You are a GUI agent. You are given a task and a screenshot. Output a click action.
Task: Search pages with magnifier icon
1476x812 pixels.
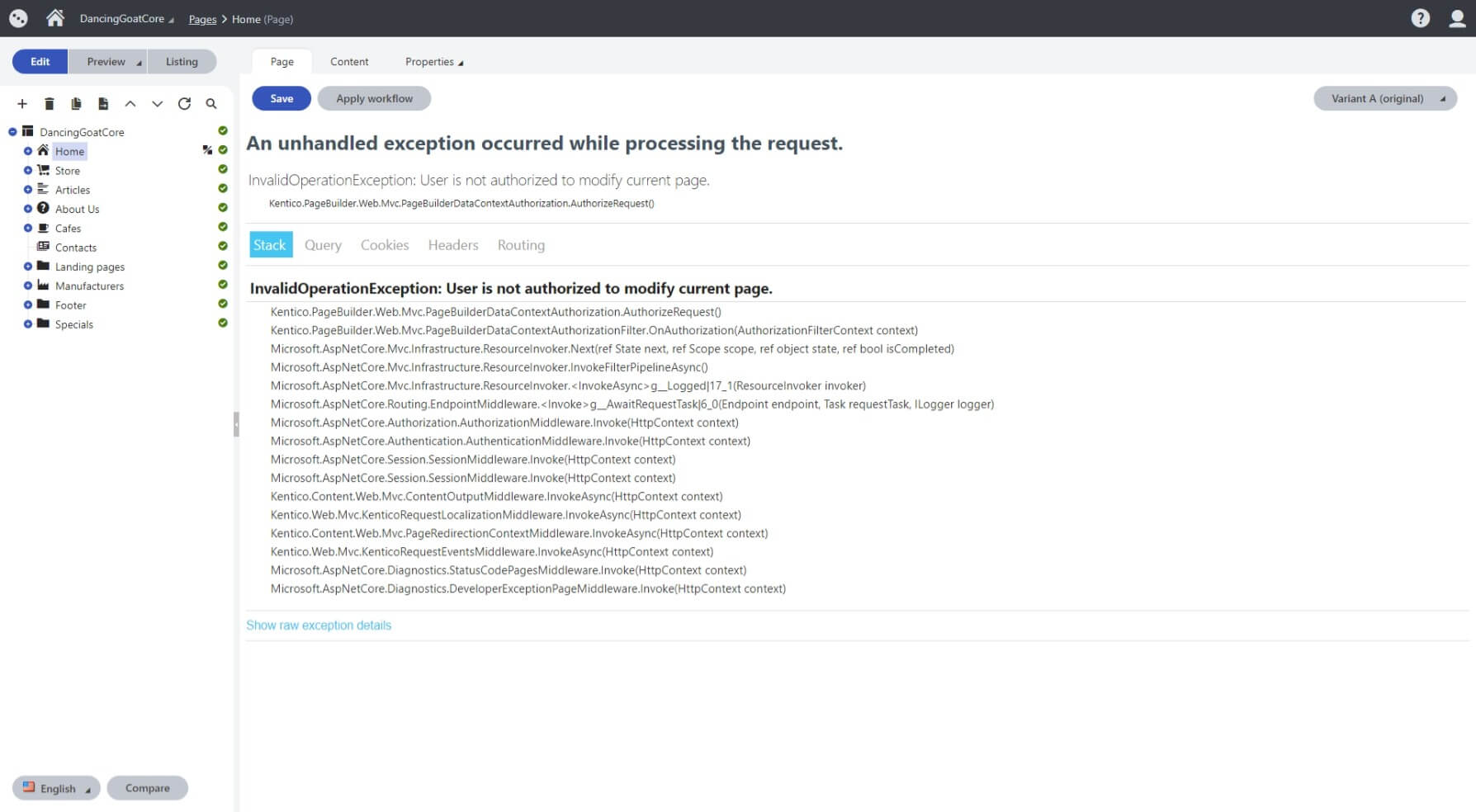pos(211,103)
